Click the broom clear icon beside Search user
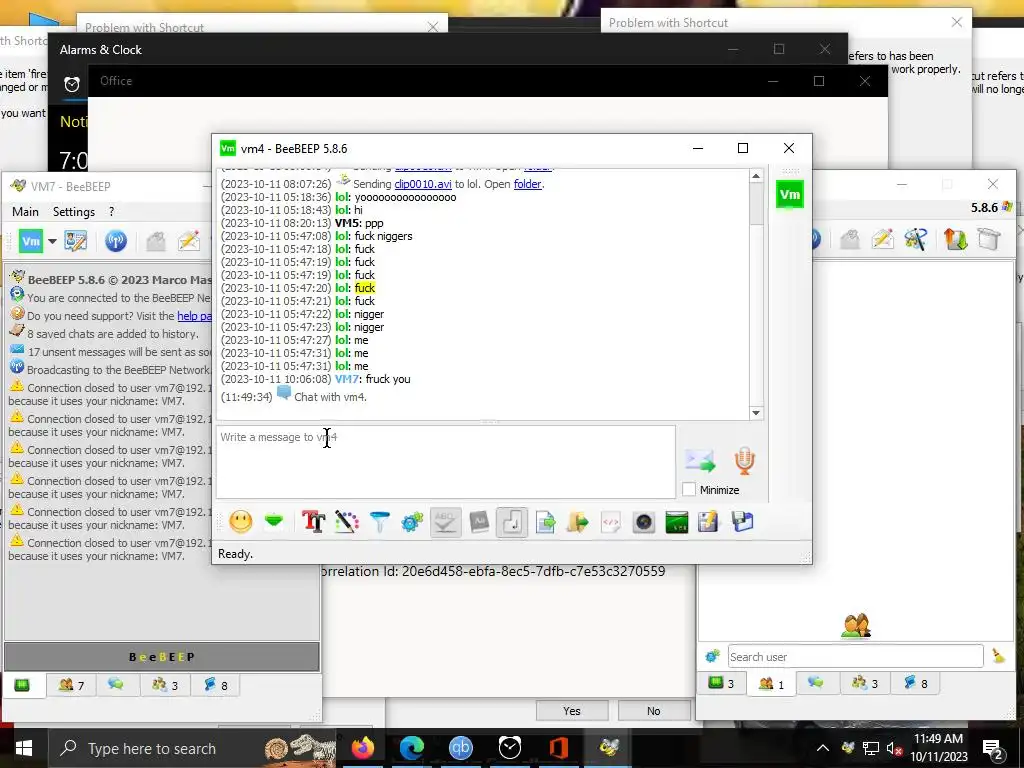 click(999, 656)
